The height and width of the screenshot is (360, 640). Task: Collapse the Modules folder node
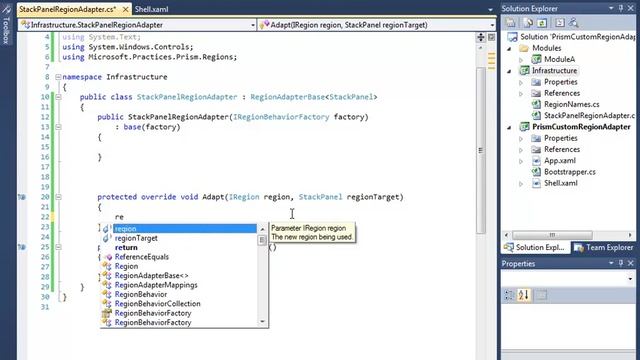point(509,49)
